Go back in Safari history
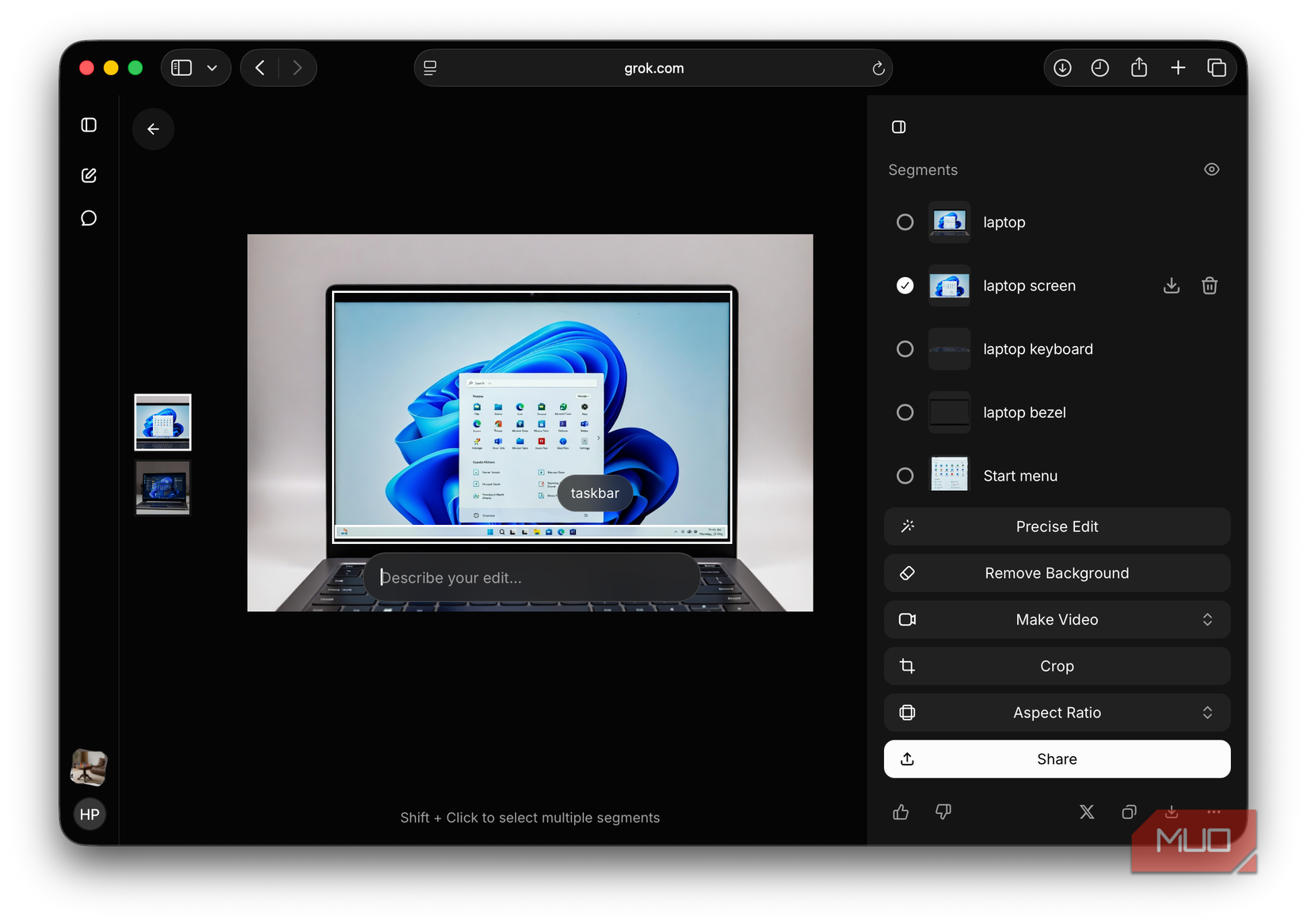Screen dimensions: 1307x924 coord(260,68)
